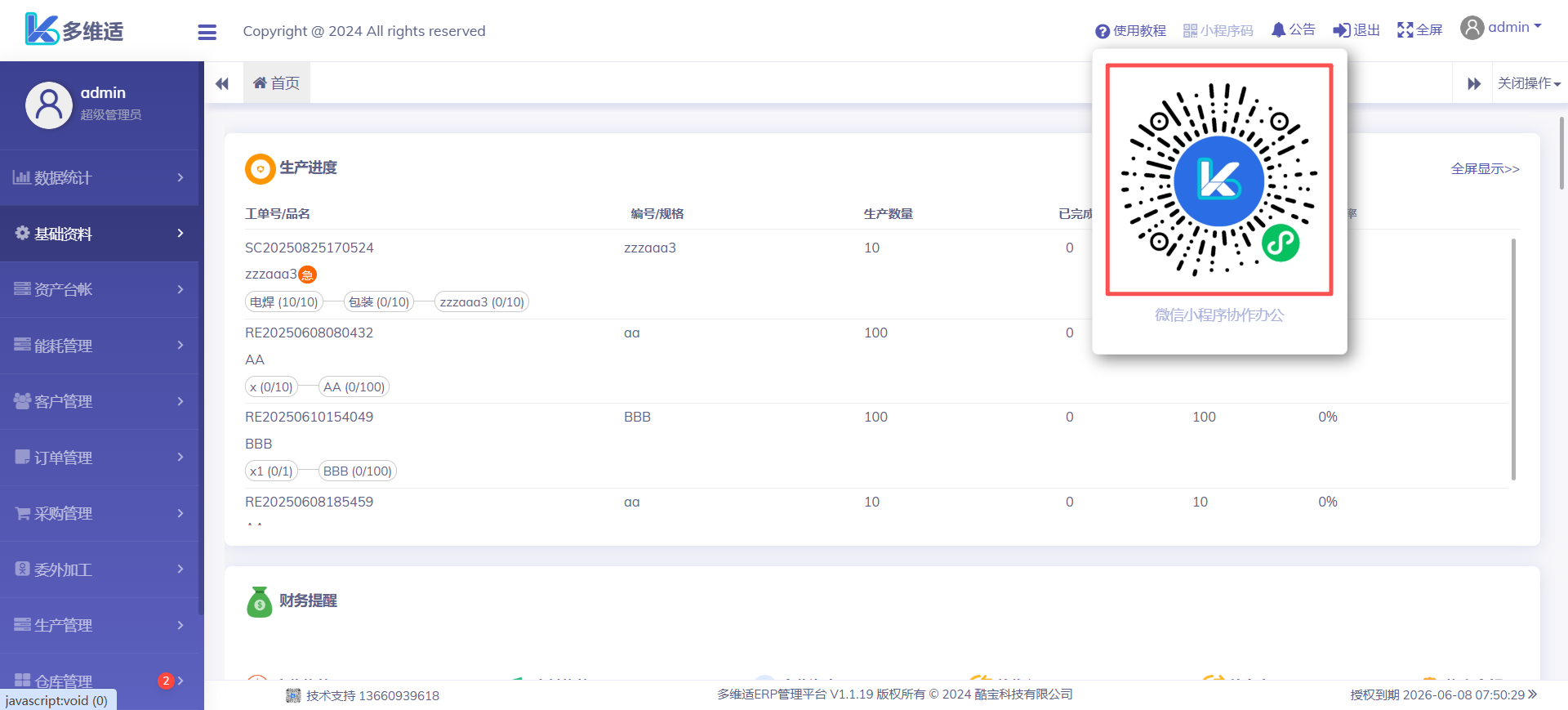Open the 公告 bell notifications
This screenshot has width=1568, height=710.
point(1294,30)
